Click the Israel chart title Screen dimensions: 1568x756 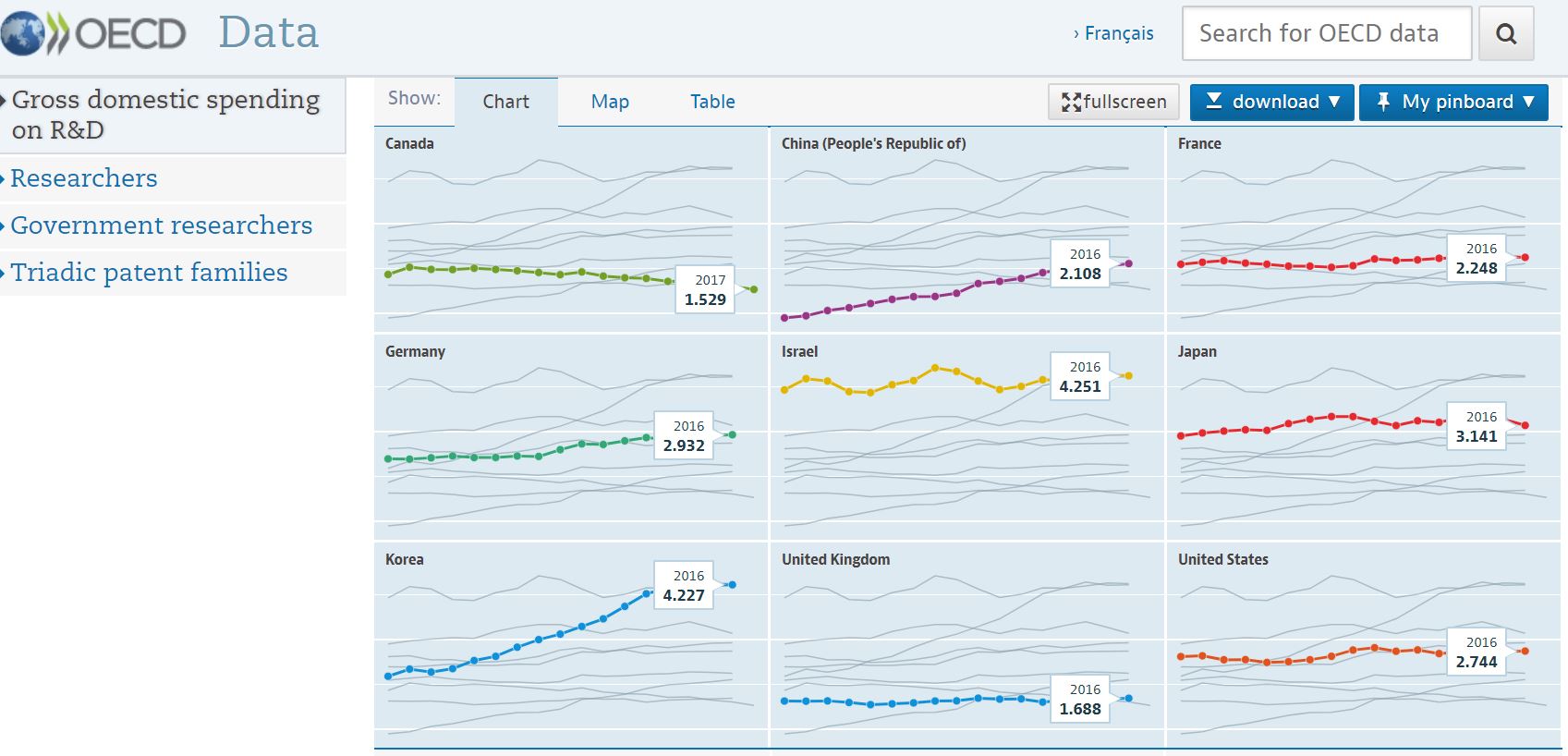coord(799,351)
